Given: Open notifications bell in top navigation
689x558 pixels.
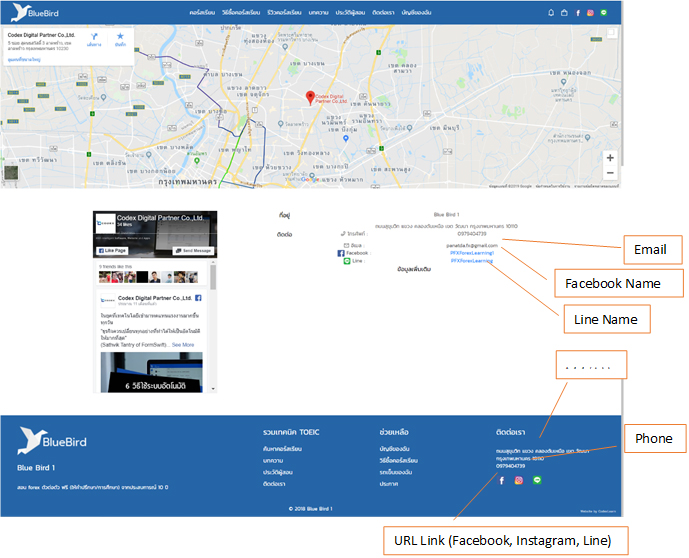Looking at the screenshot, I should tap(550, 13).
